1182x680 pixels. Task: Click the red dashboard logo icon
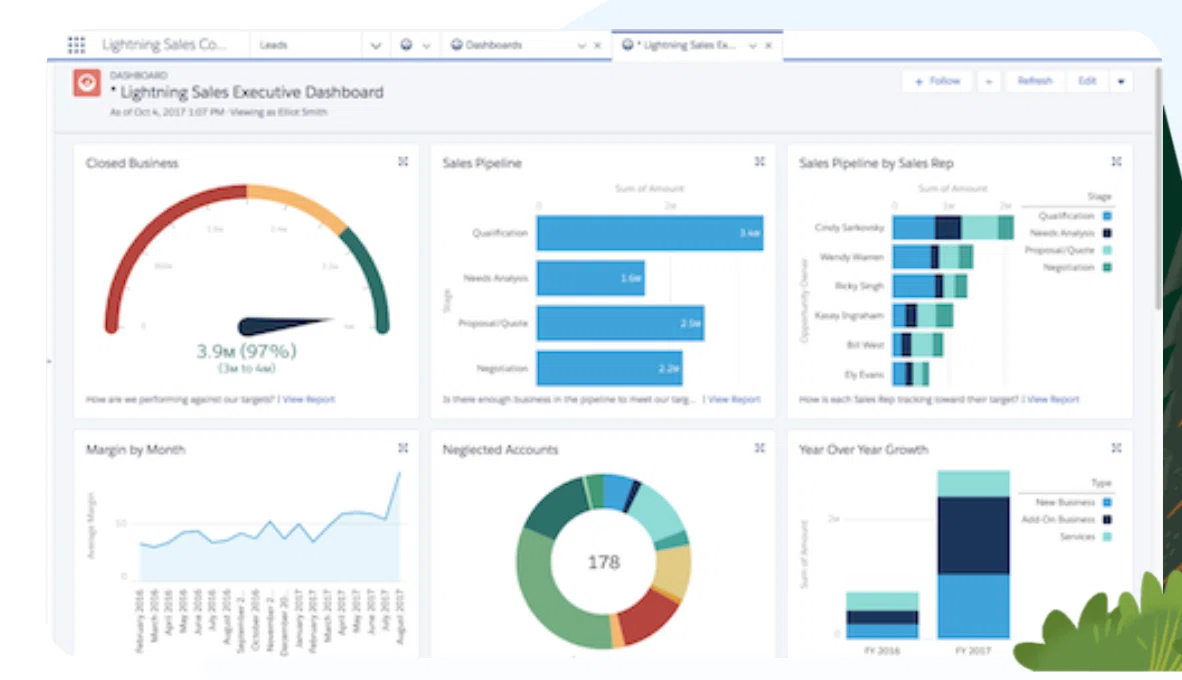[87, 82]
